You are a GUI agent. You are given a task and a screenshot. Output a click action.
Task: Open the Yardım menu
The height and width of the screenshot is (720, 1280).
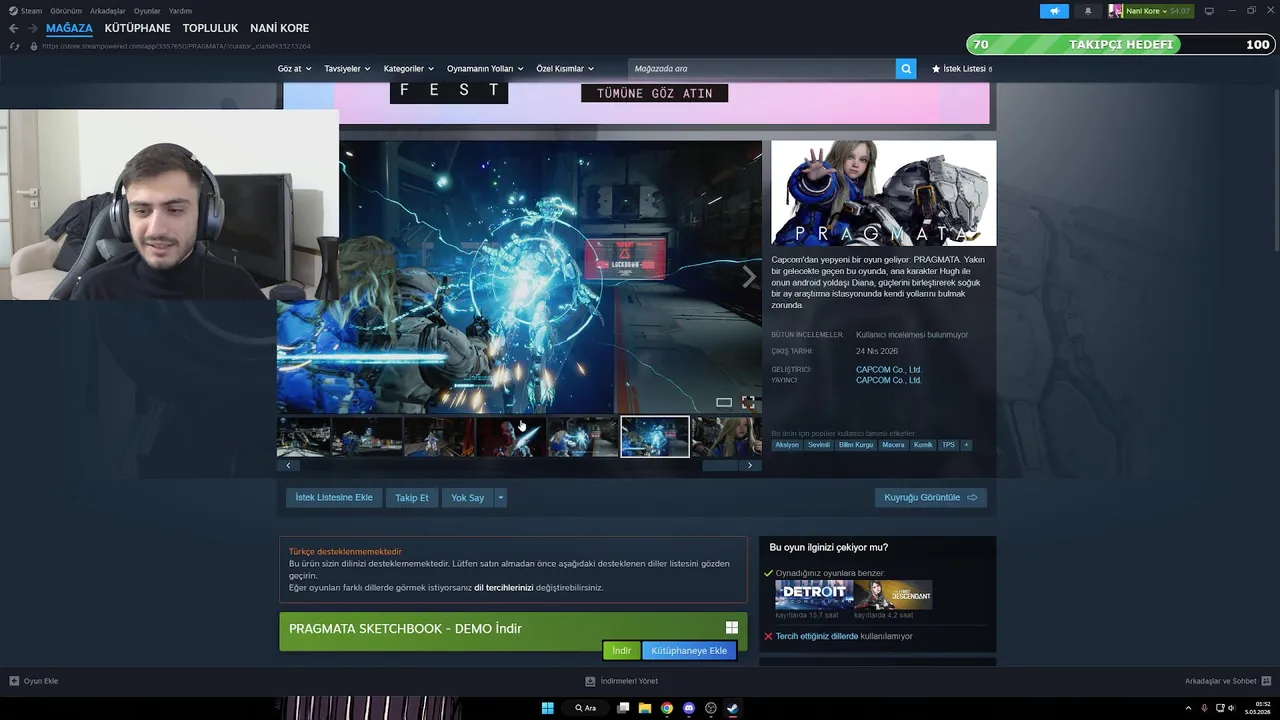pyautogui.click(x=180, y=11)
